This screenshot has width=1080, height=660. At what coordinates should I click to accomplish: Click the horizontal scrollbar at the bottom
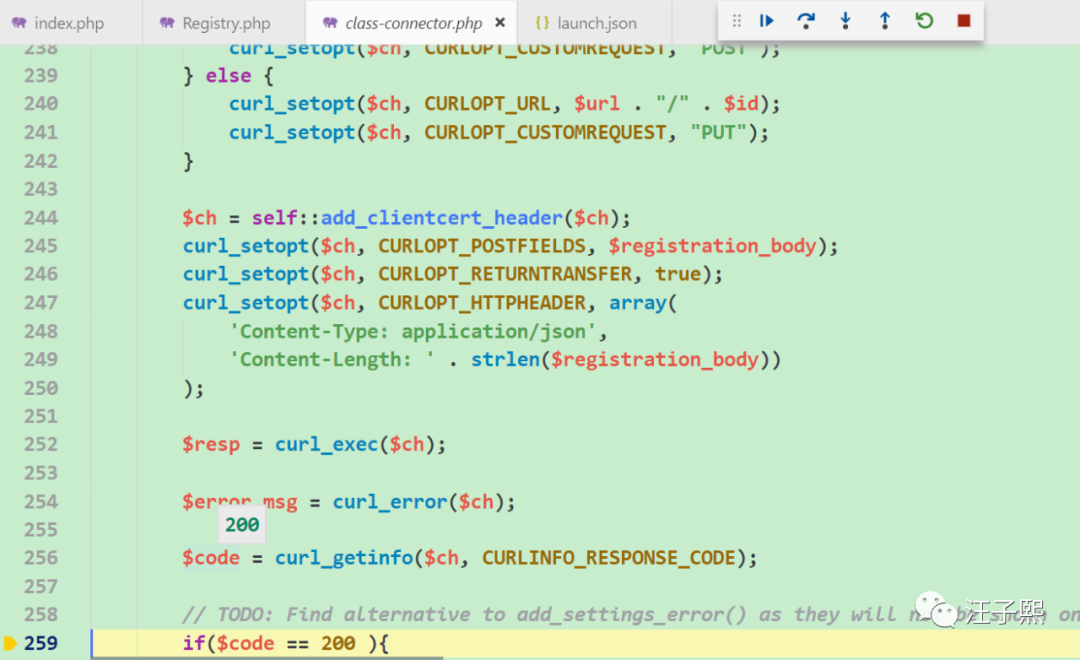point(267,658)
